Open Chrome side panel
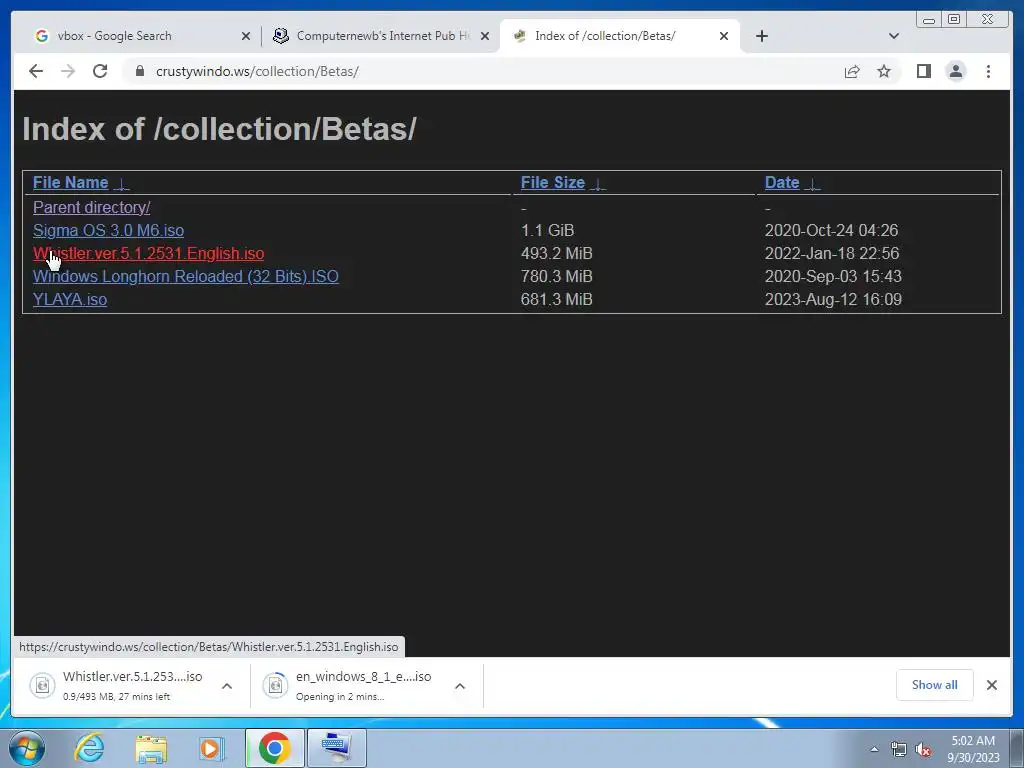This screenshot has height=768, width=1024. pos(923,71)
